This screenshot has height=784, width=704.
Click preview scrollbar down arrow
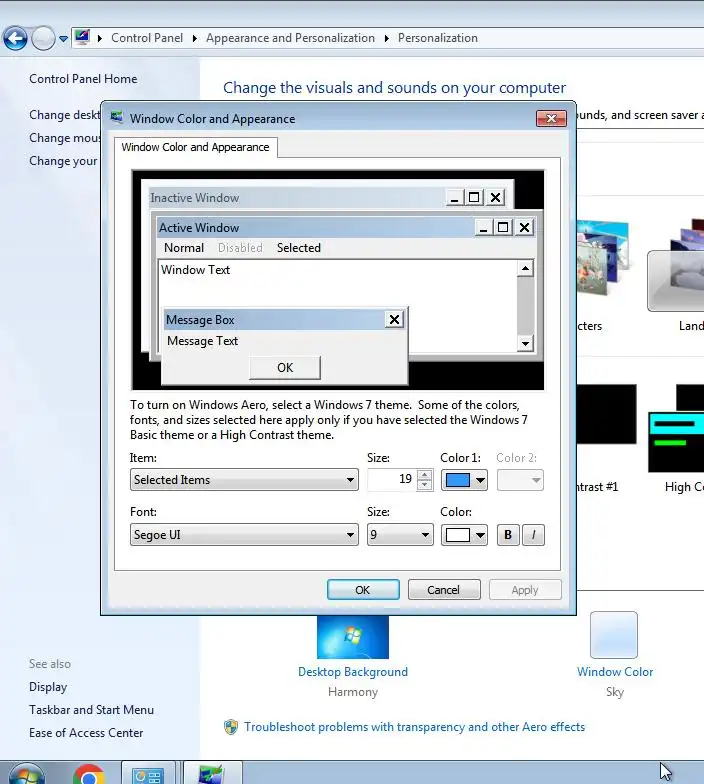click(525, 343)
